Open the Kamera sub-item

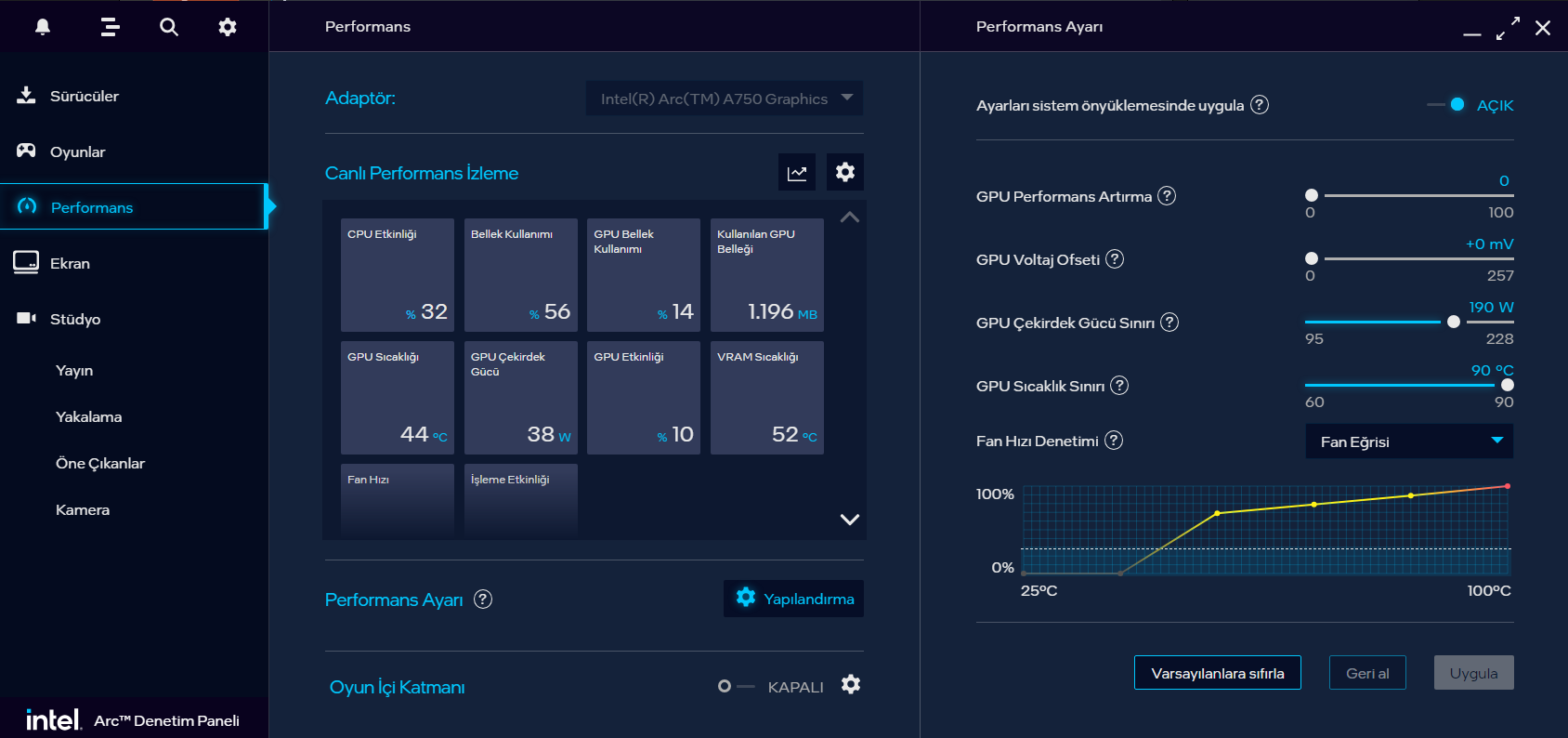[83, 509]
